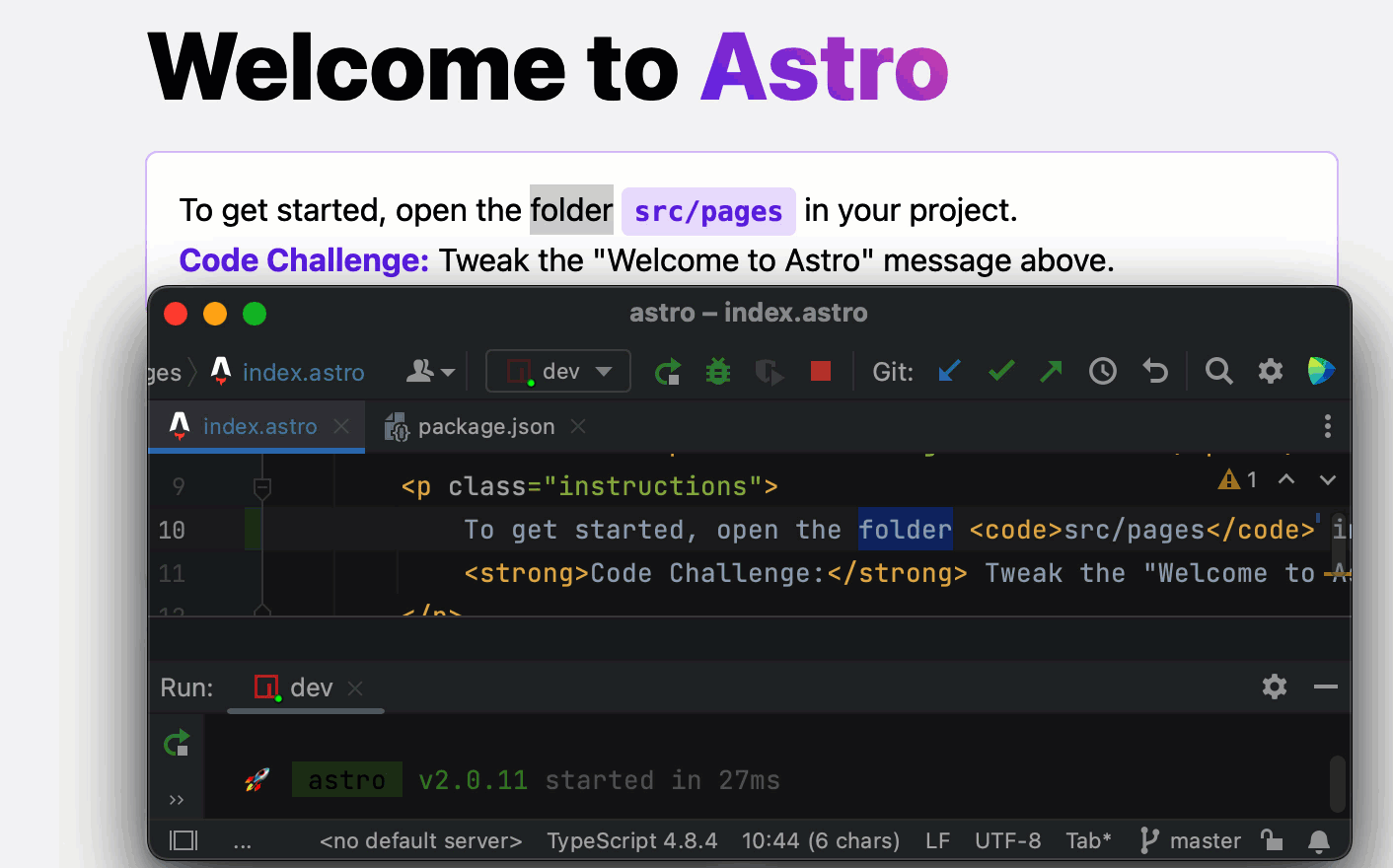The height and width of the screenshot is (868, 1393).
Task: Open Search Everywhere magnifier
Action: (1218, 371)
